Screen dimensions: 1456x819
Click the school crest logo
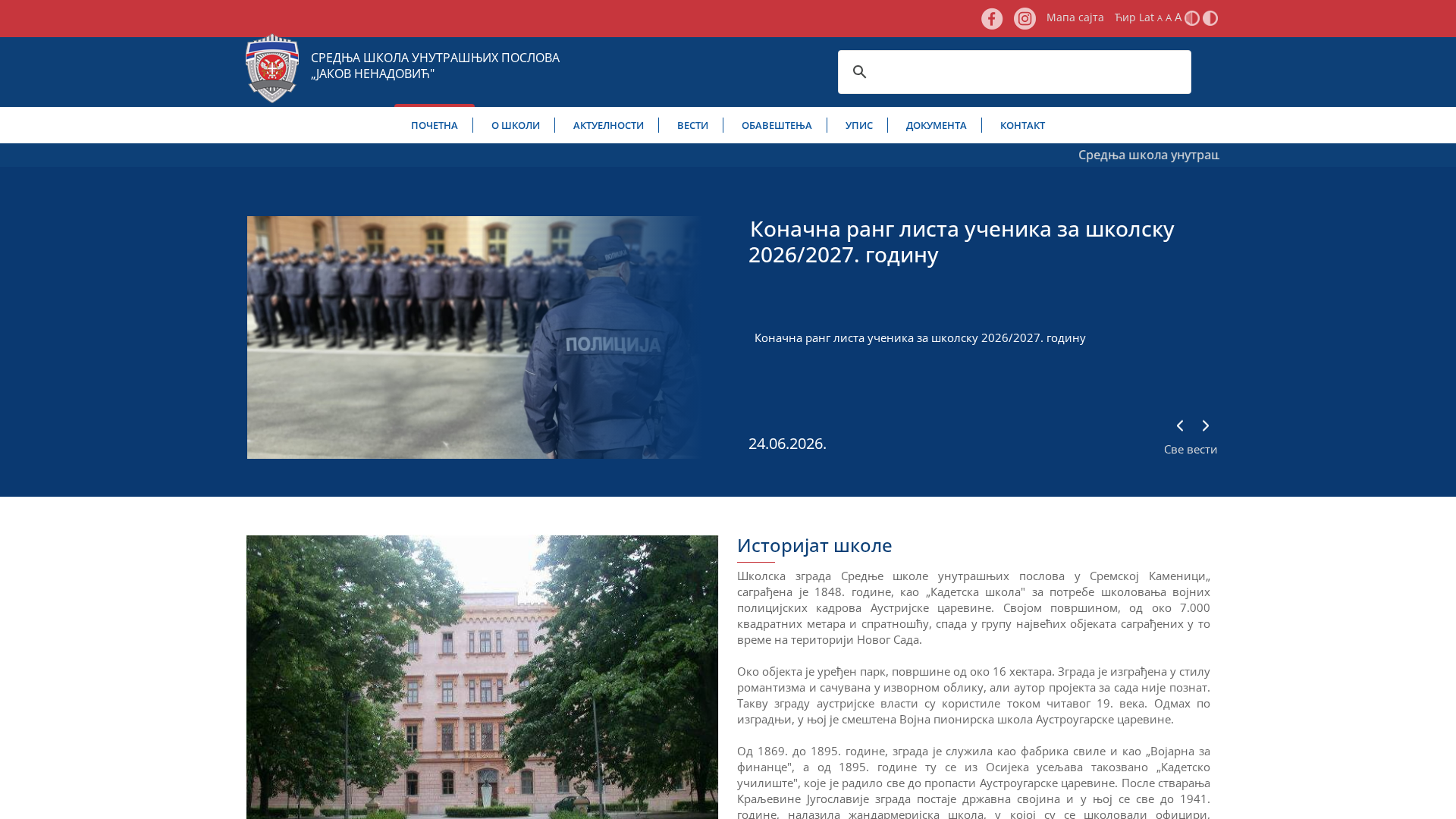click(272, 68)
